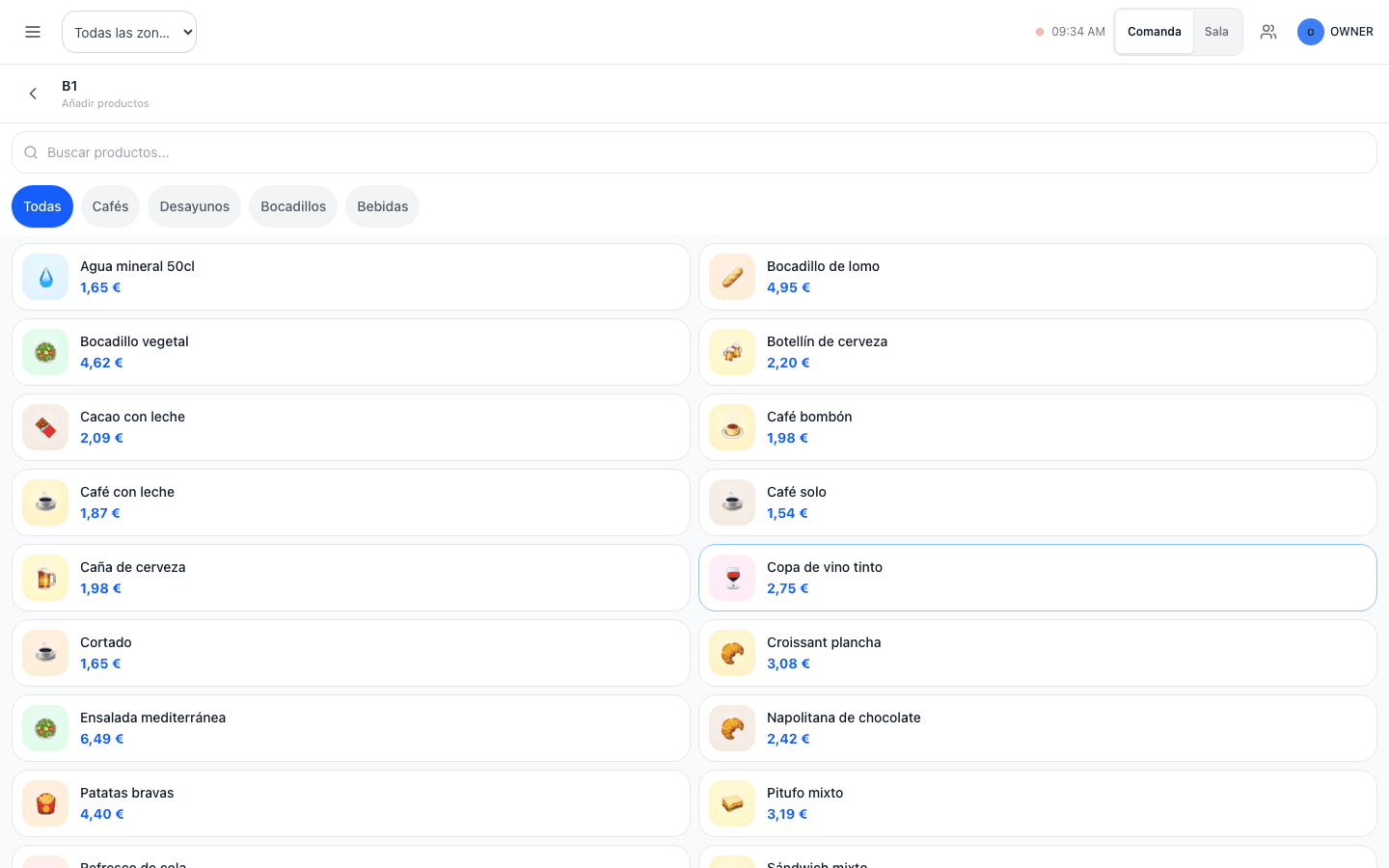
Task: Show the Desayunos category
Action: pos(194,206)
